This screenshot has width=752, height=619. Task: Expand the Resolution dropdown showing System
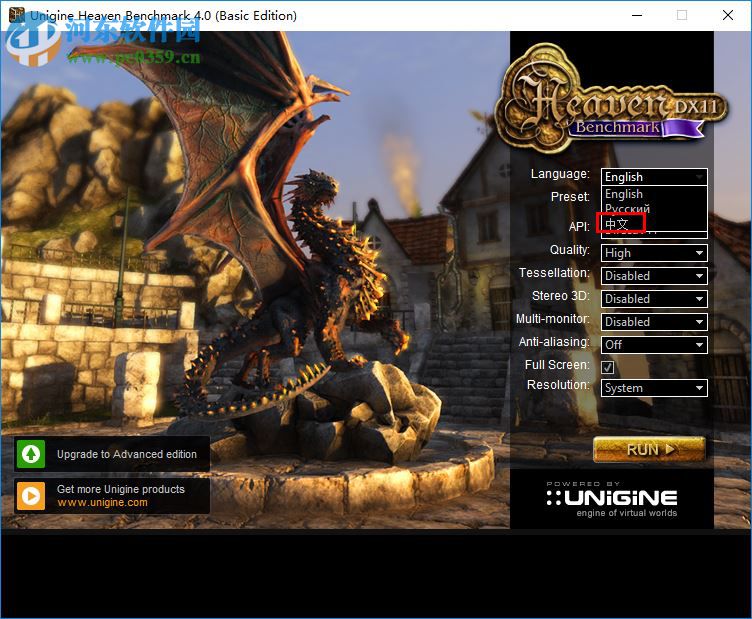654,388
